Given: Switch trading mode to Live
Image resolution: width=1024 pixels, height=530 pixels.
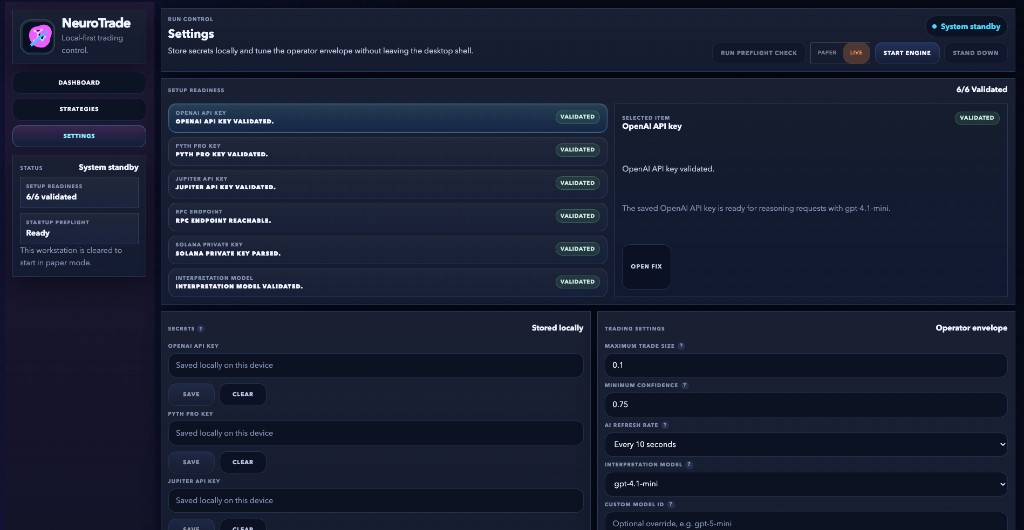Looking at the screenshot, I should tap(856, 53).
